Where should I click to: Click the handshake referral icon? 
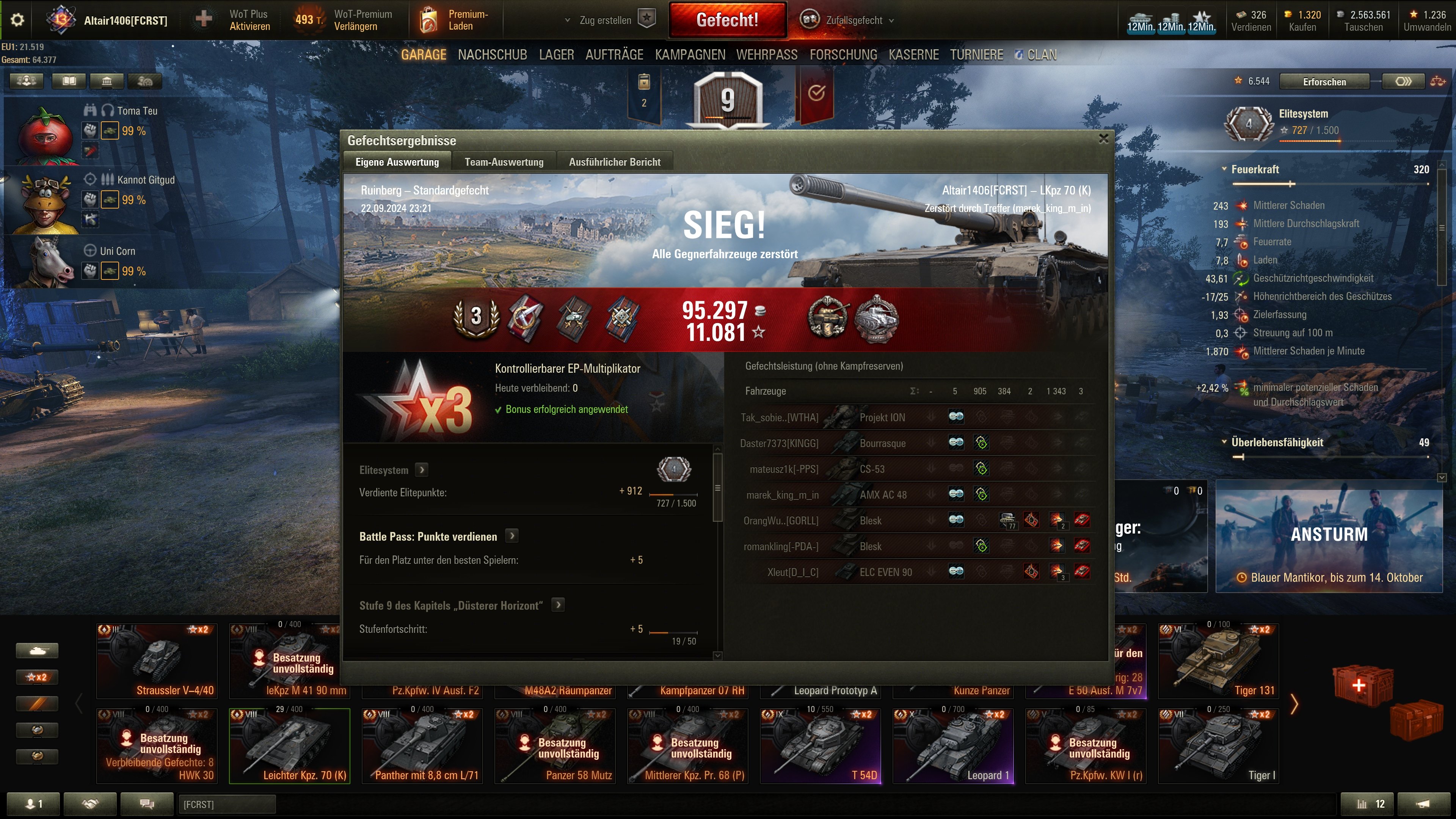point(91,803)
